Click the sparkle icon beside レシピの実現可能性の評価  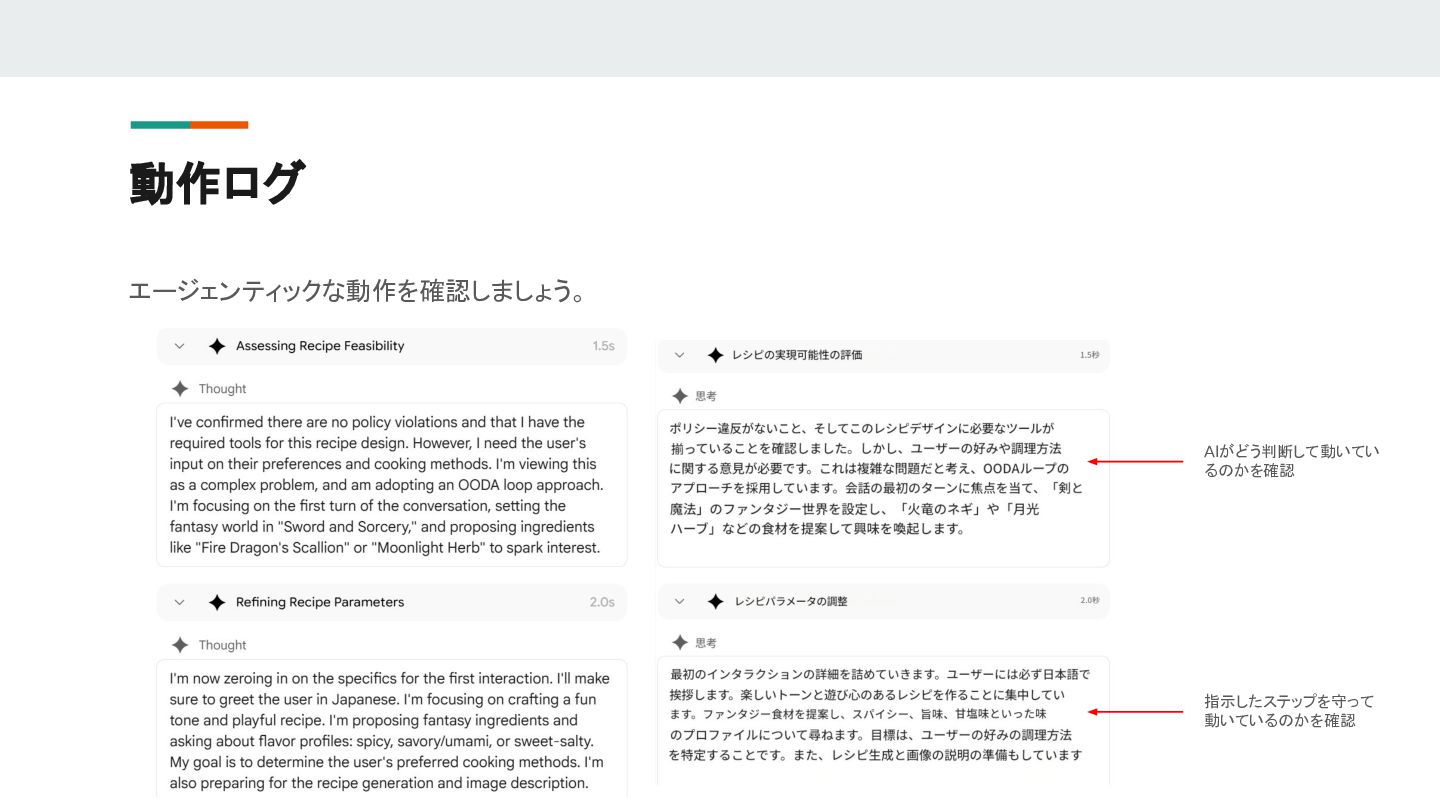pos(715,355)
